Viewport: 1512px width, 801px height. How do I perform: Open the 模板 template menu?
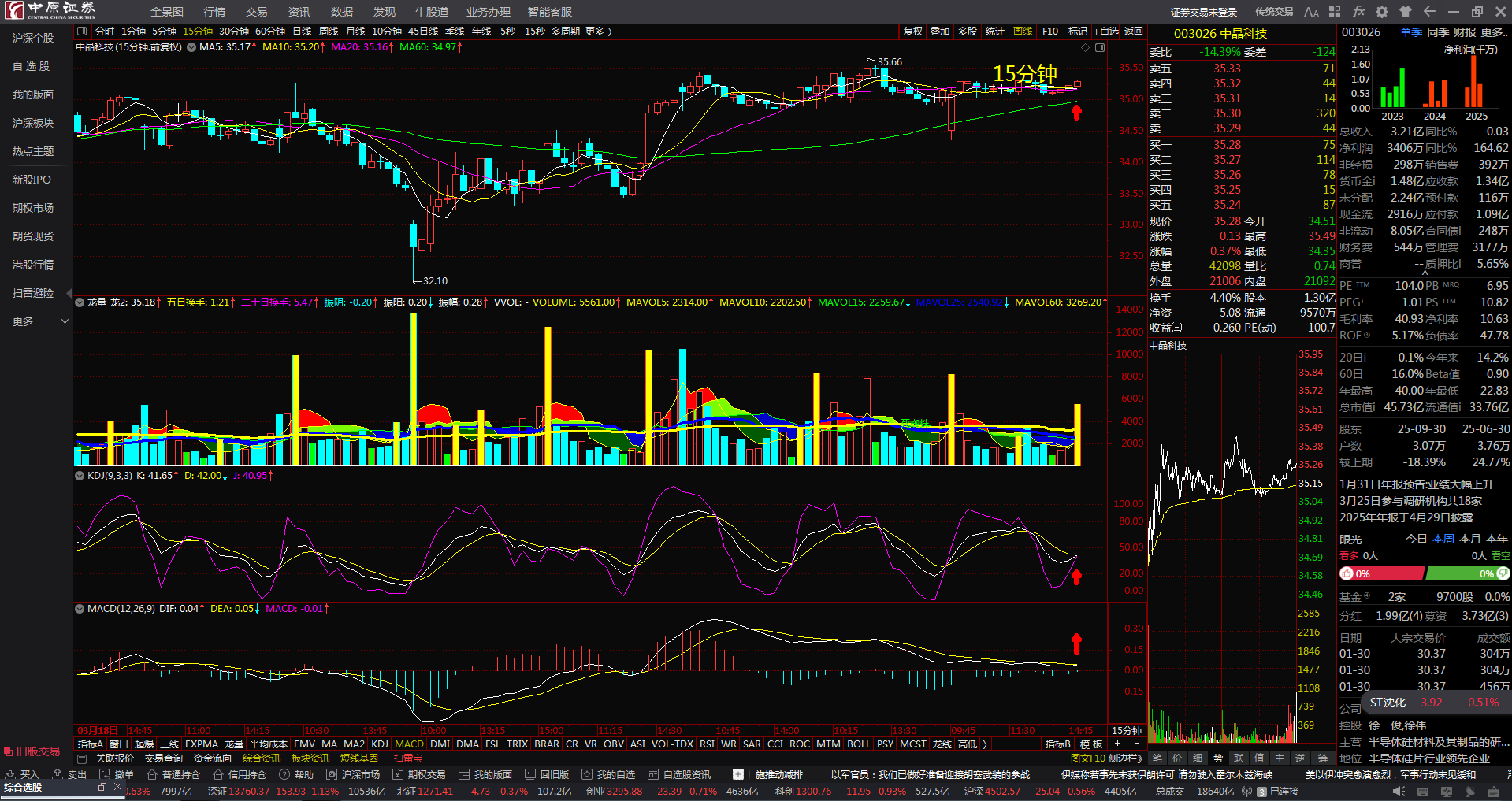tap(1090, 744)
